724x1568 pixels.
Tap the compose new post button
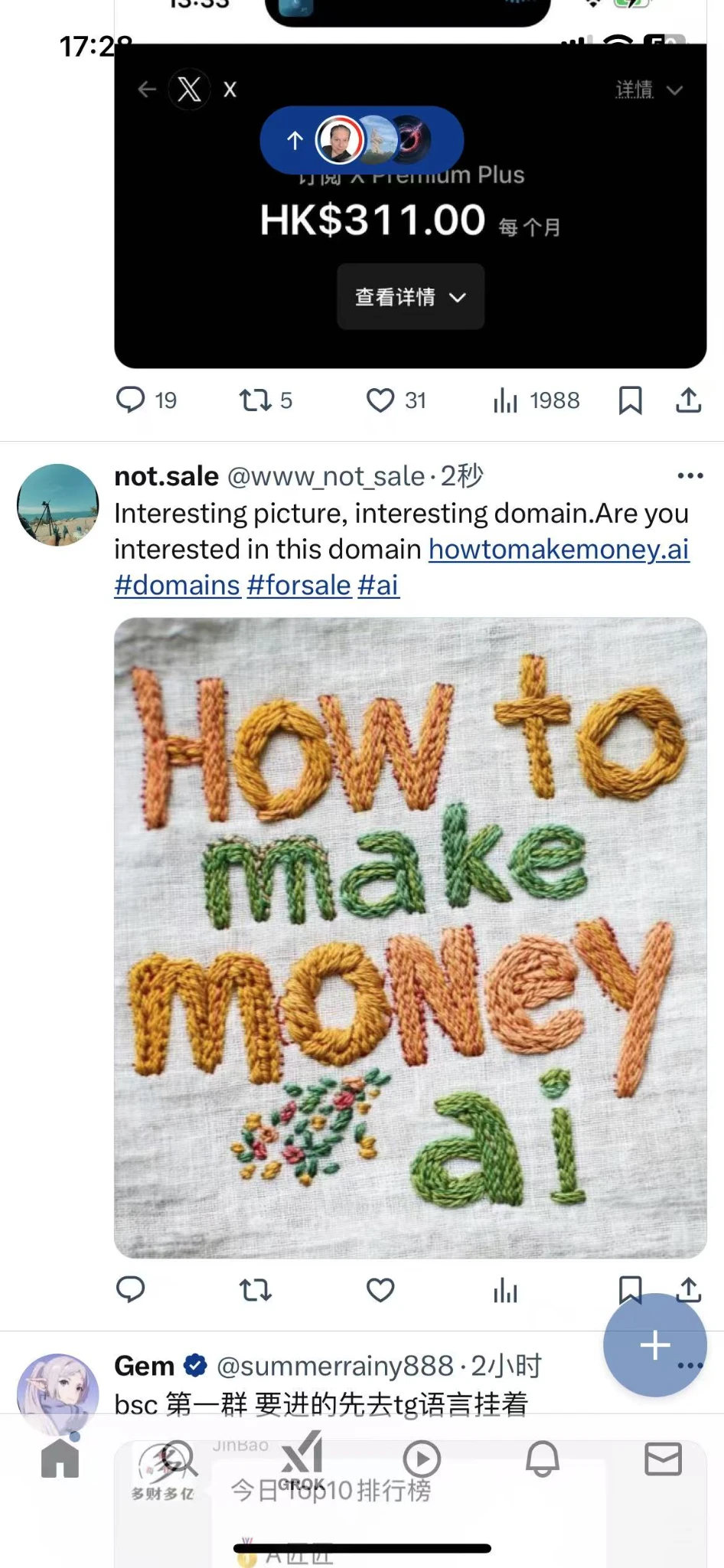click(654, 1345)
